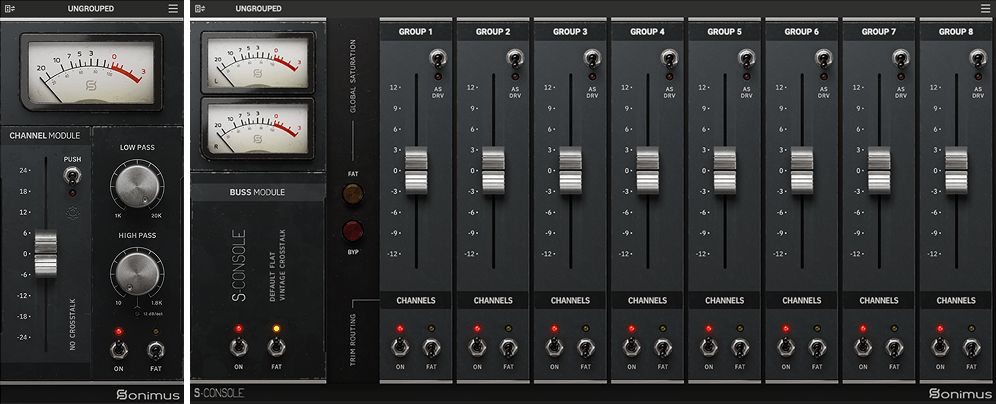
Task: Toggle the buss module FAT switch
Action: click(x=276, y=347)
